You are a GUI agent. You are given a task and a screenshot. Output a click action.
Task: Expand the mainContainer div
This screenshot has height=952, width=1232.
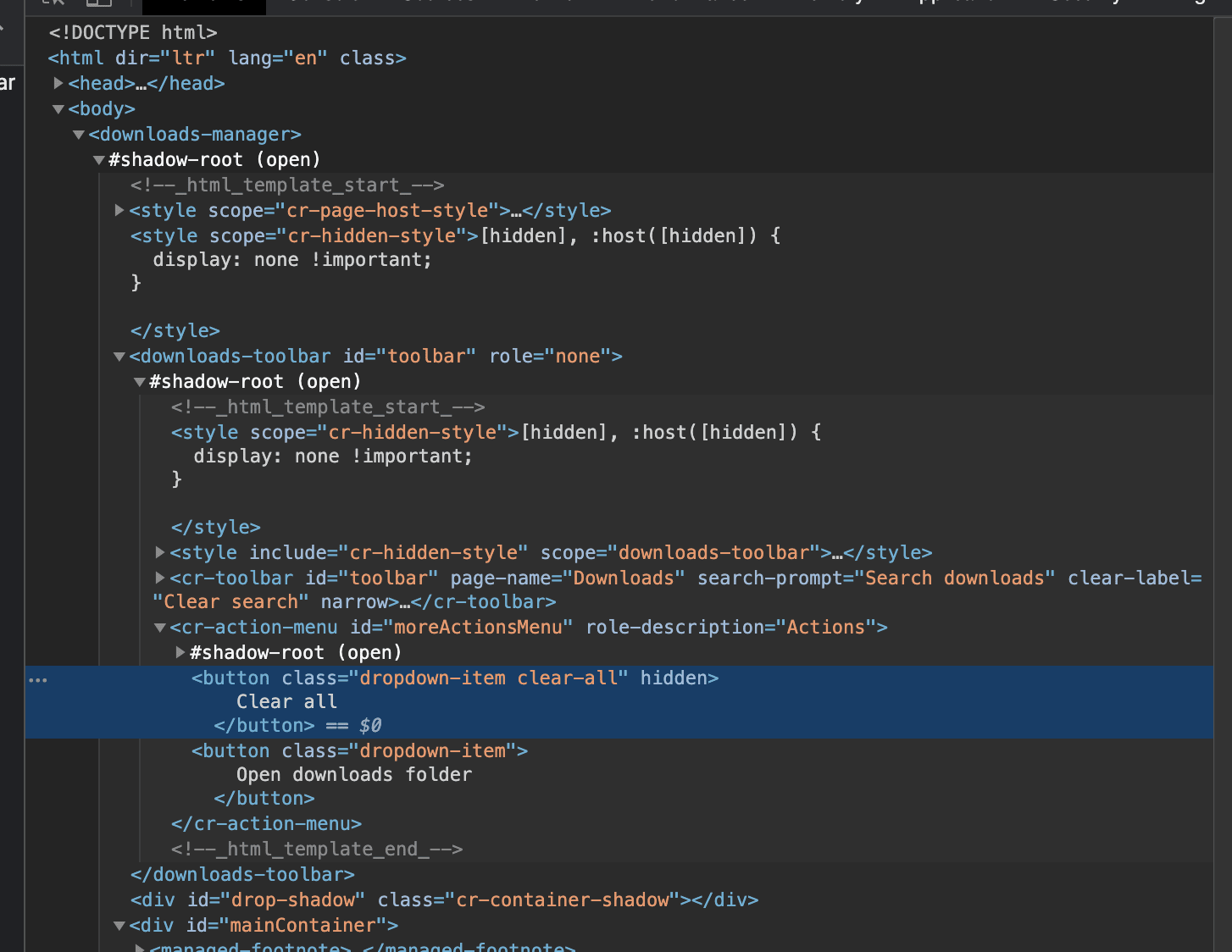pos(119,925)
